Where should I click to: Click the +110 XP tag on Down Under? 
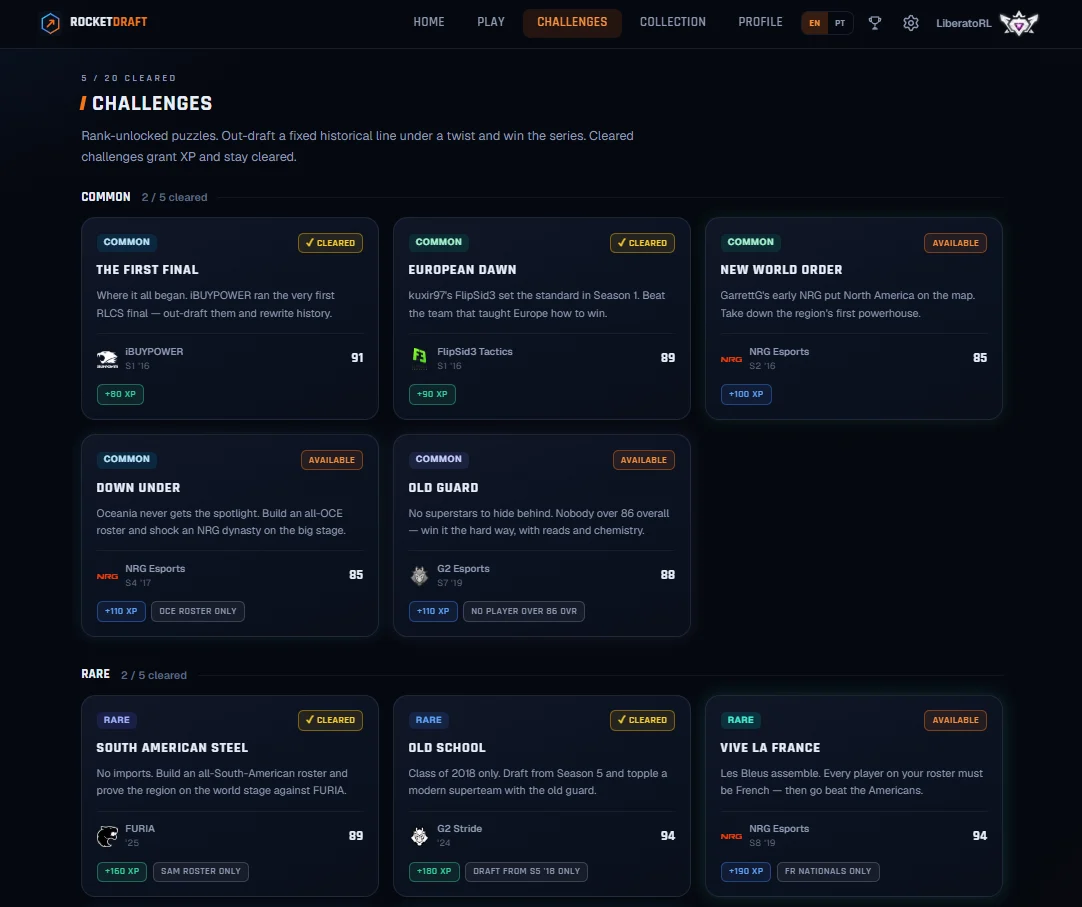[121, 611]
